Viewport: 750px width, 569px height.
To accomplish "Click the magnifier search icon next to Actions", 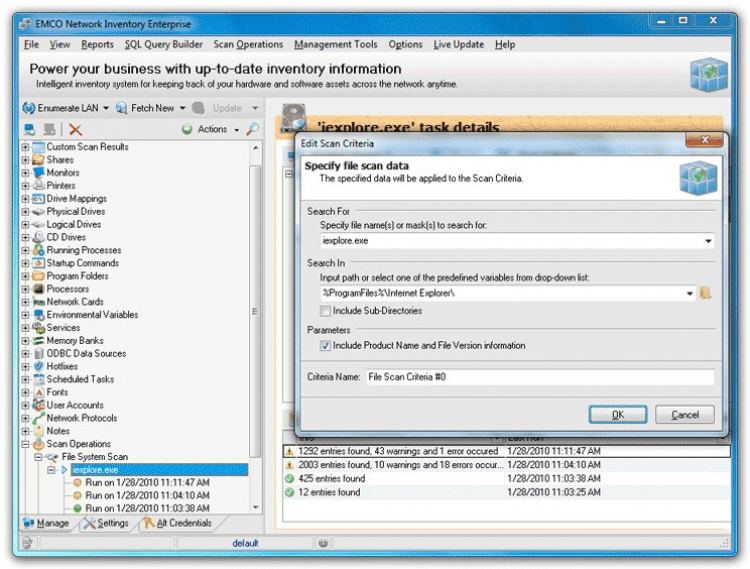I will [x=253, y=129].
